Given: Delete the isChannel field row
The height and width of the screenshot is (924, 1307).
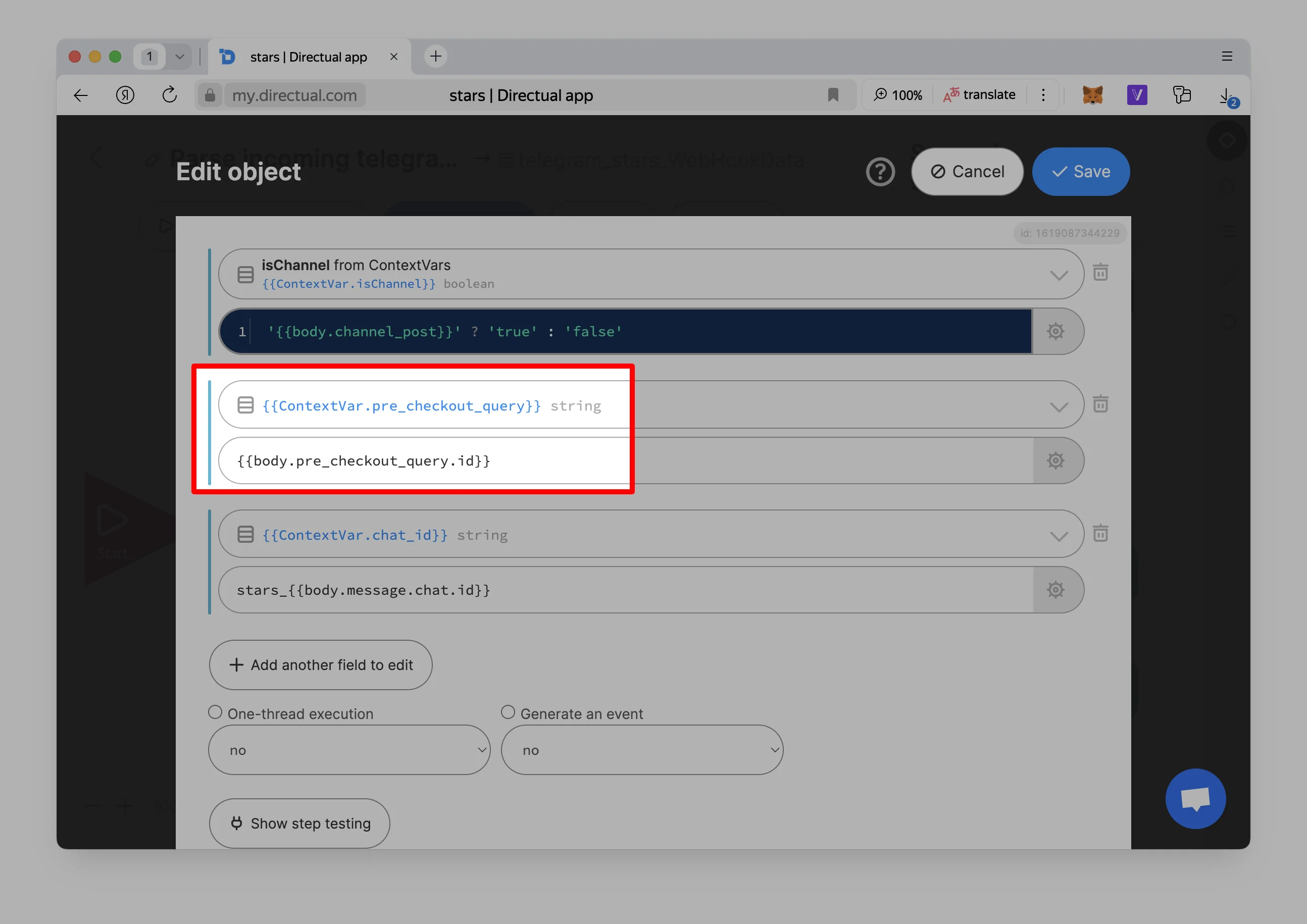Looking at the screenshot, I should point(1100,273).
